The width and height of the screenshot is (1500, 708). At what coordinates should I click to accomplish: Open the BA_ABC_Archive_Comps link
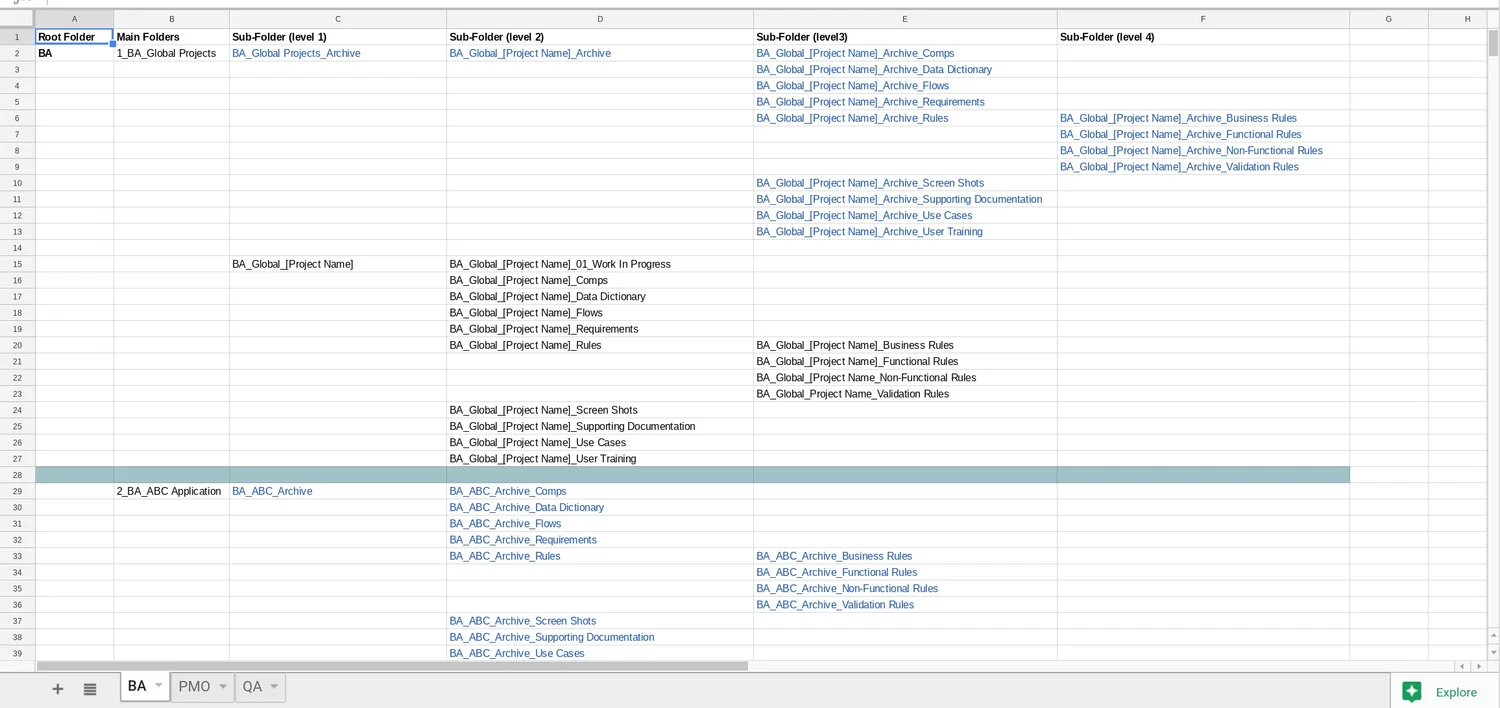click(x=508, y=491)
